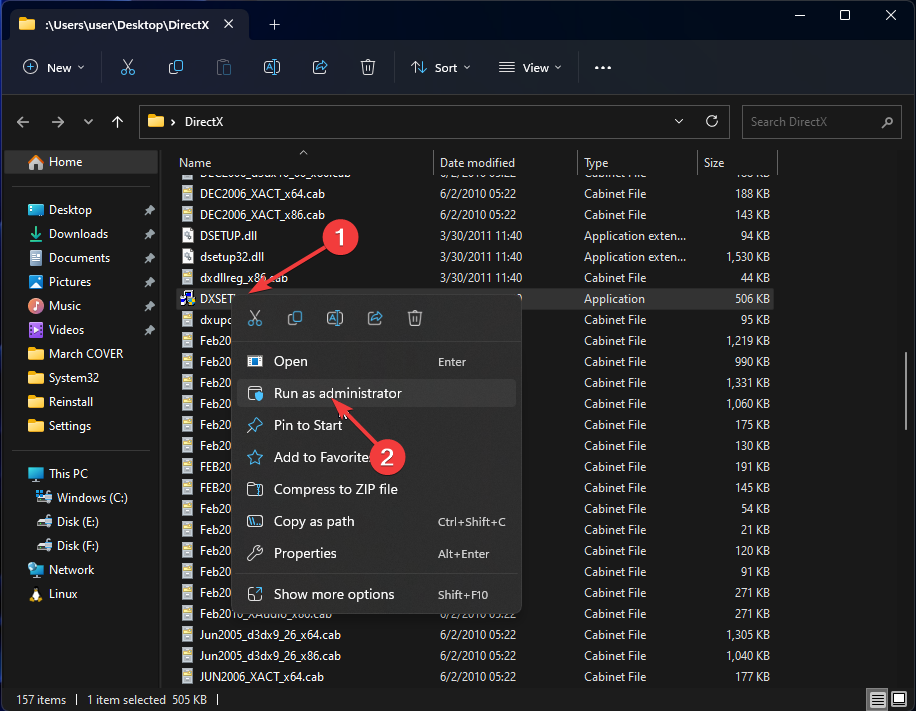The image size is (916, 711).
Task: Click Show more options
Action: click(376, 594)
